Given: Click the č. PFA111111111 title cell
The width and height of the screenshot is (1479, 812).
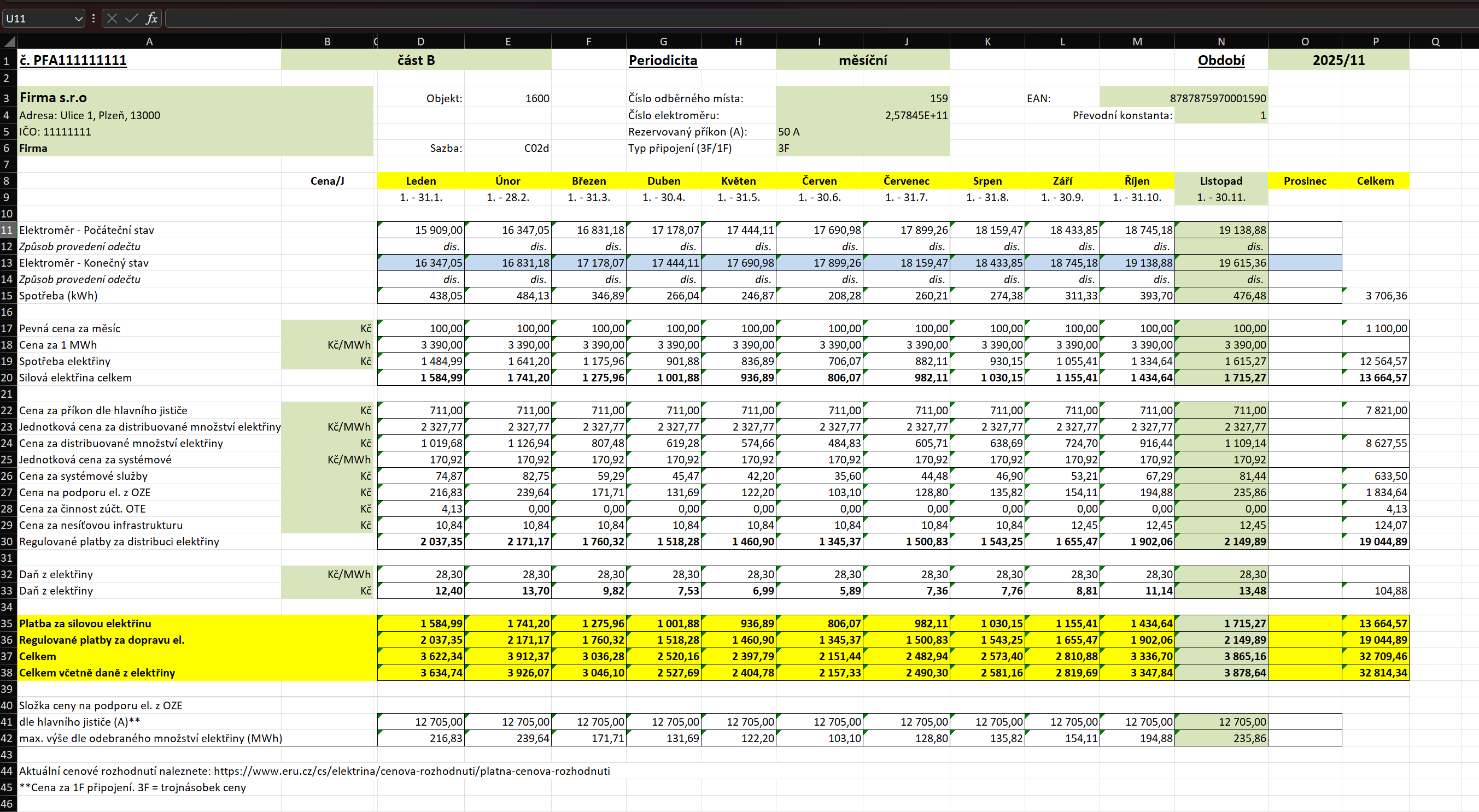Looking at the screenshot, I should pyautogui.click(x=73, y=60).
